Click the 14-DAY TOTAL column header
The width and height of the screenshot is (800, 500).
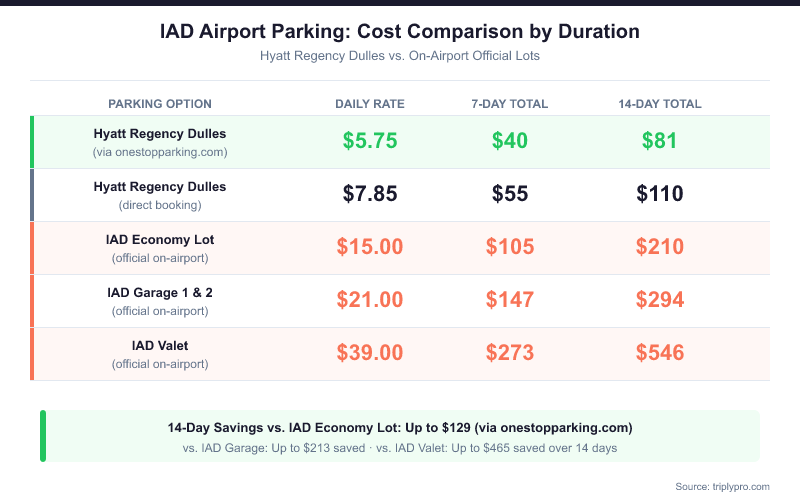click(660, 104)
